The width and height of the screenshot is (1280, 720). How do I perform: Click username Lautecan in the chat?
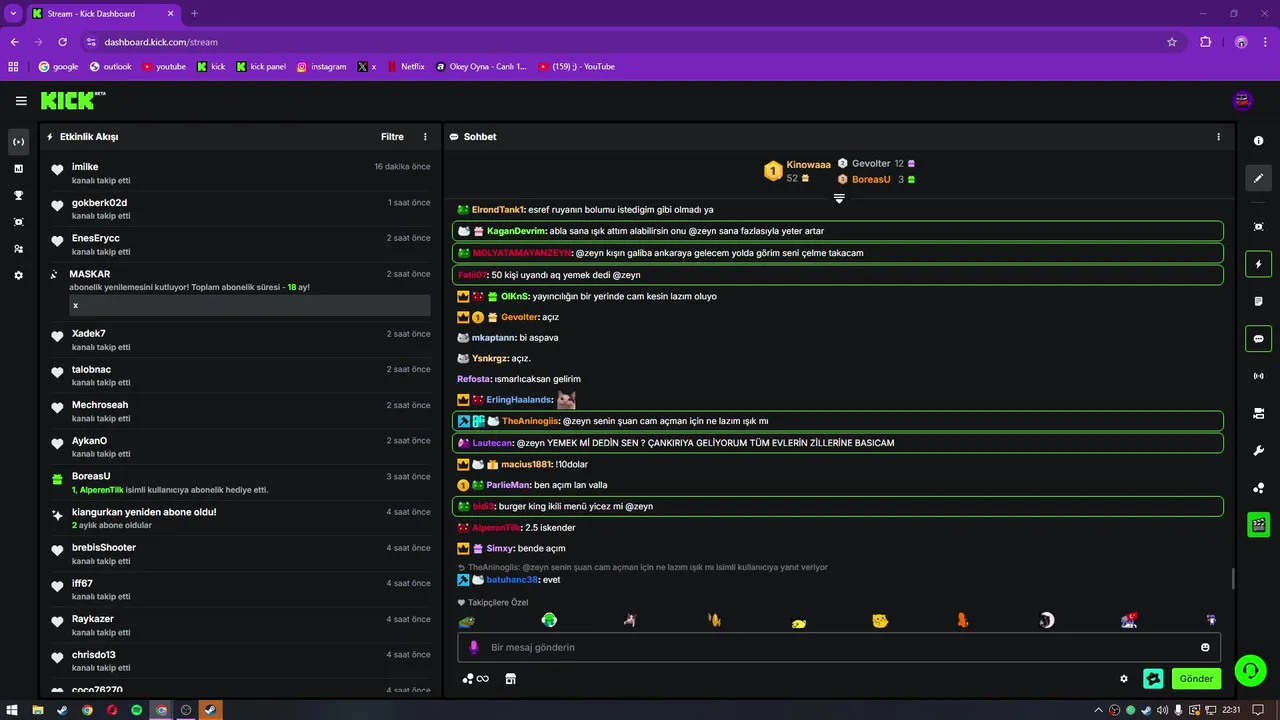click(492, 442)
